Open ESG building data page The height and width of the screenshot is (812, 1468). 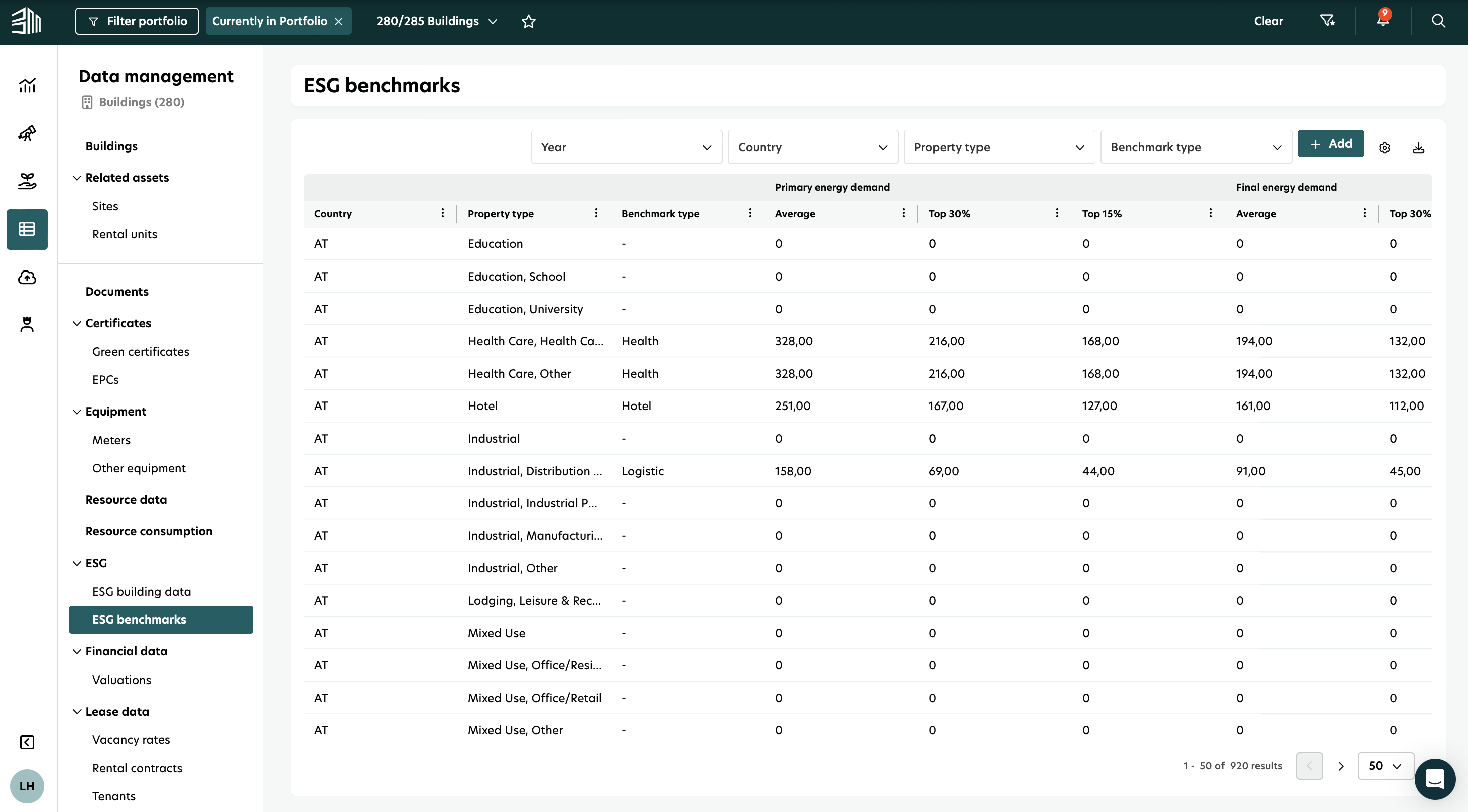142,592
